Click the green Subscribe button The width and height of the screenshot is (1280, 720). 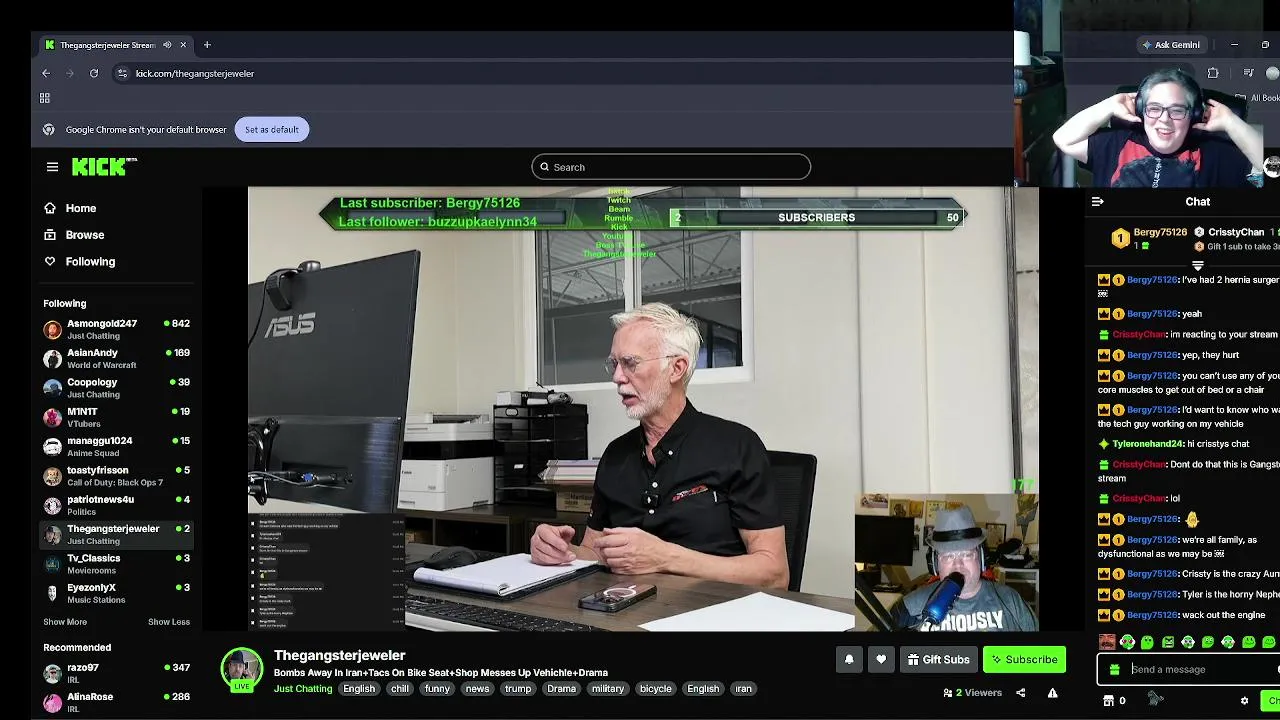click(1025, 660)
